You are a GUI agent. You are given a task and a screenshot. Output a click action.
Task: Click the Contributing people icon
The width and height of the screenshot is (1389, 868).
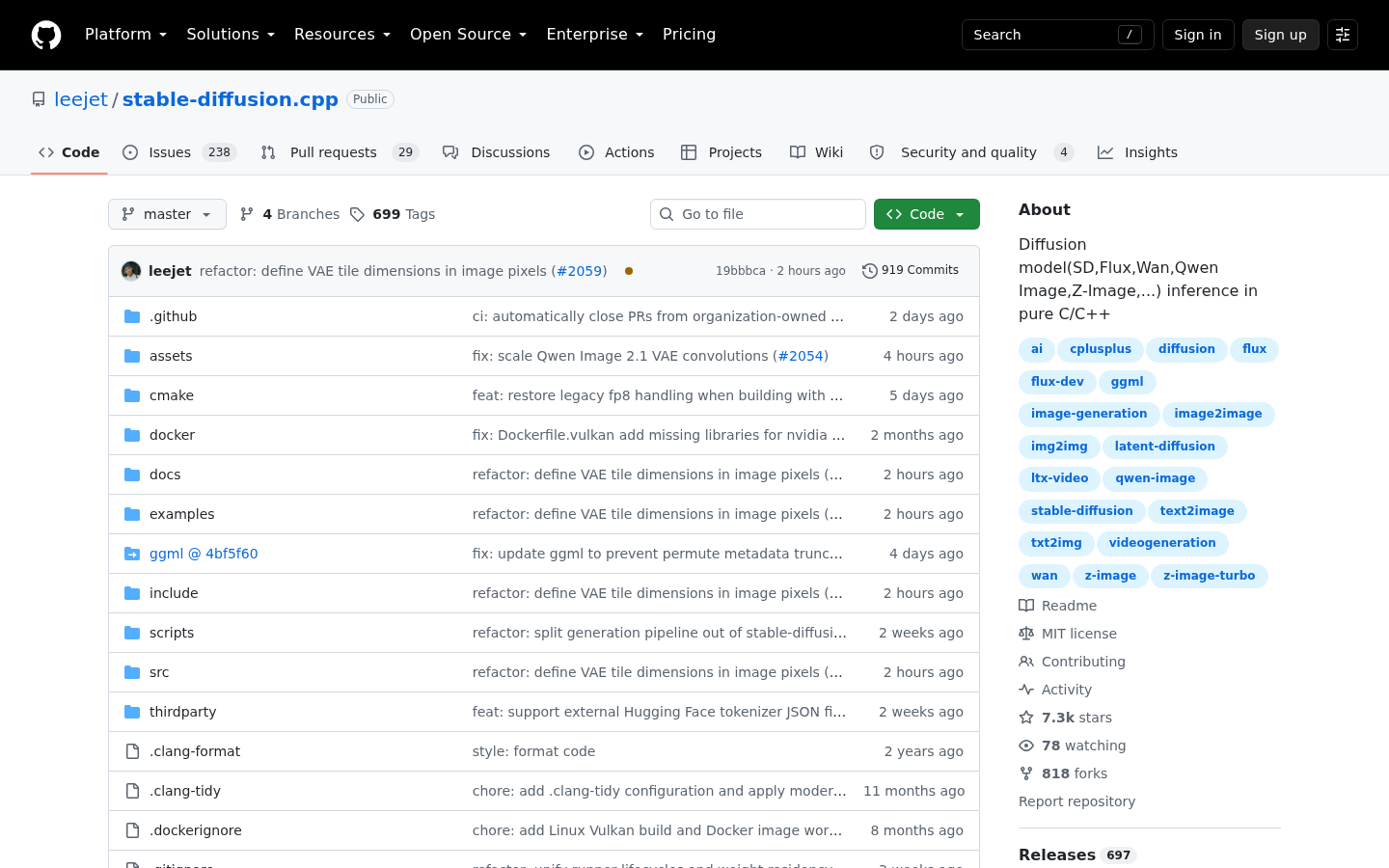tap(1026, 662)
